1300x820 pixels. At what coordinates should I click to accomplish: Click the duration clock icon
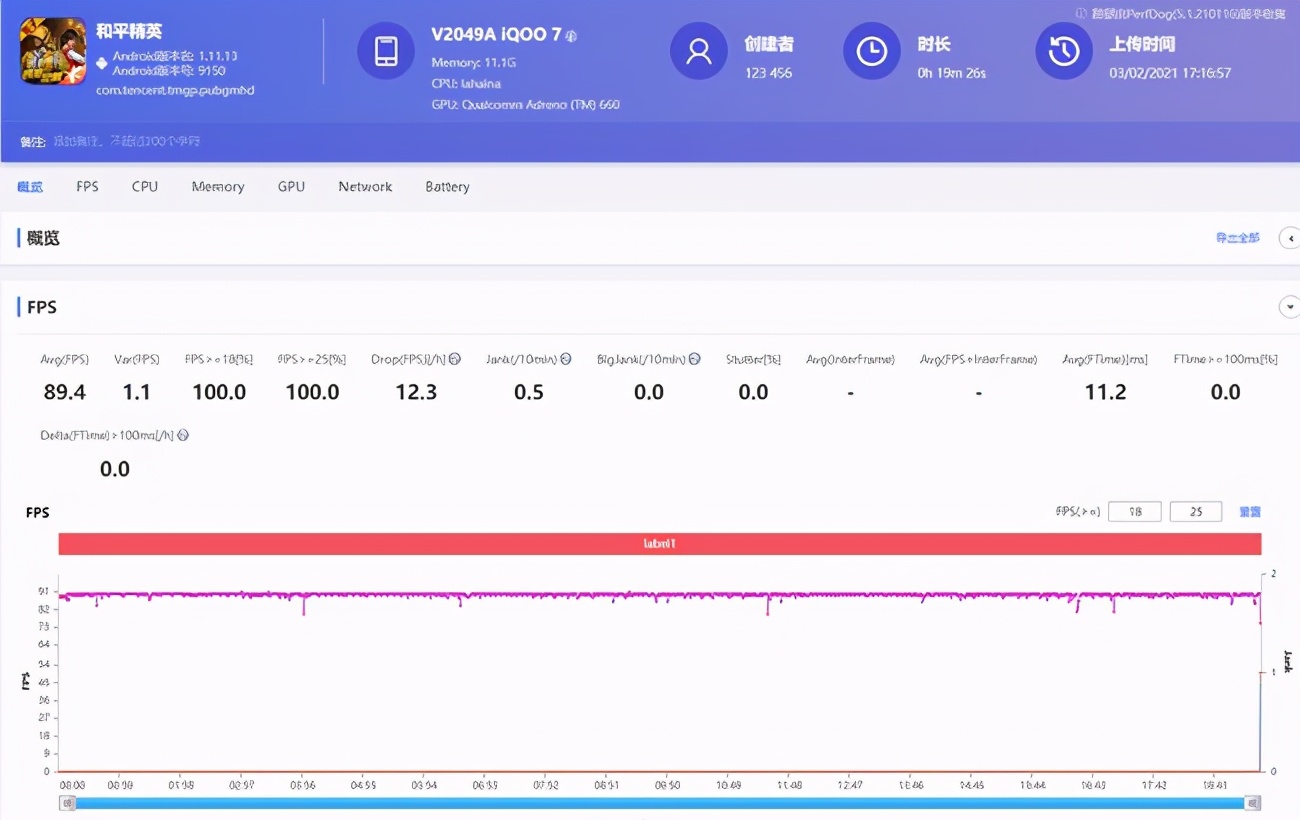click(871, 51)
